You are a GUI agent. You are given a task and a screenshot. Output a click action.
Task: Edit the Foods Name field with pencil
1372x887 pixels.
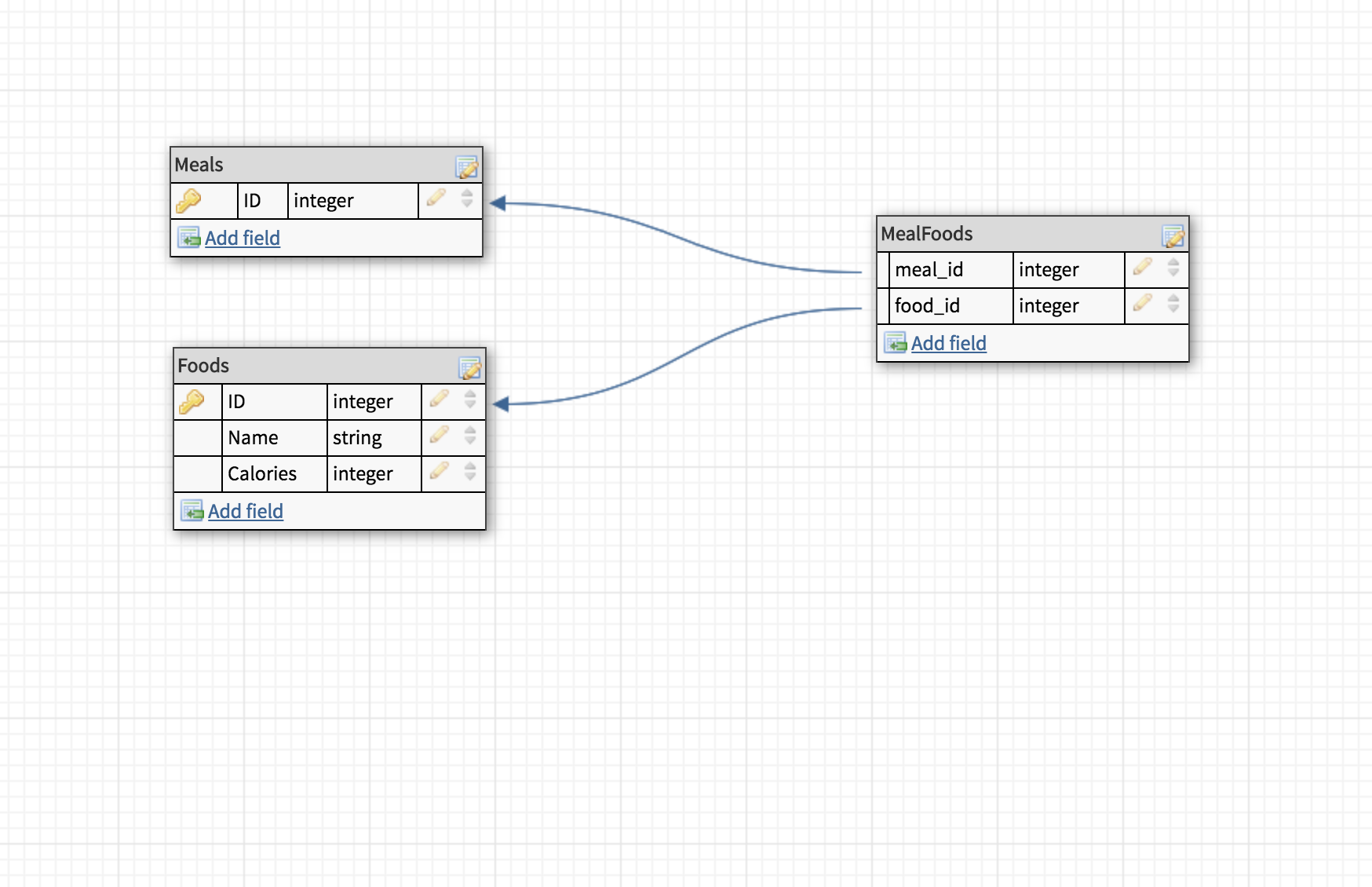[x=440, y=434]
